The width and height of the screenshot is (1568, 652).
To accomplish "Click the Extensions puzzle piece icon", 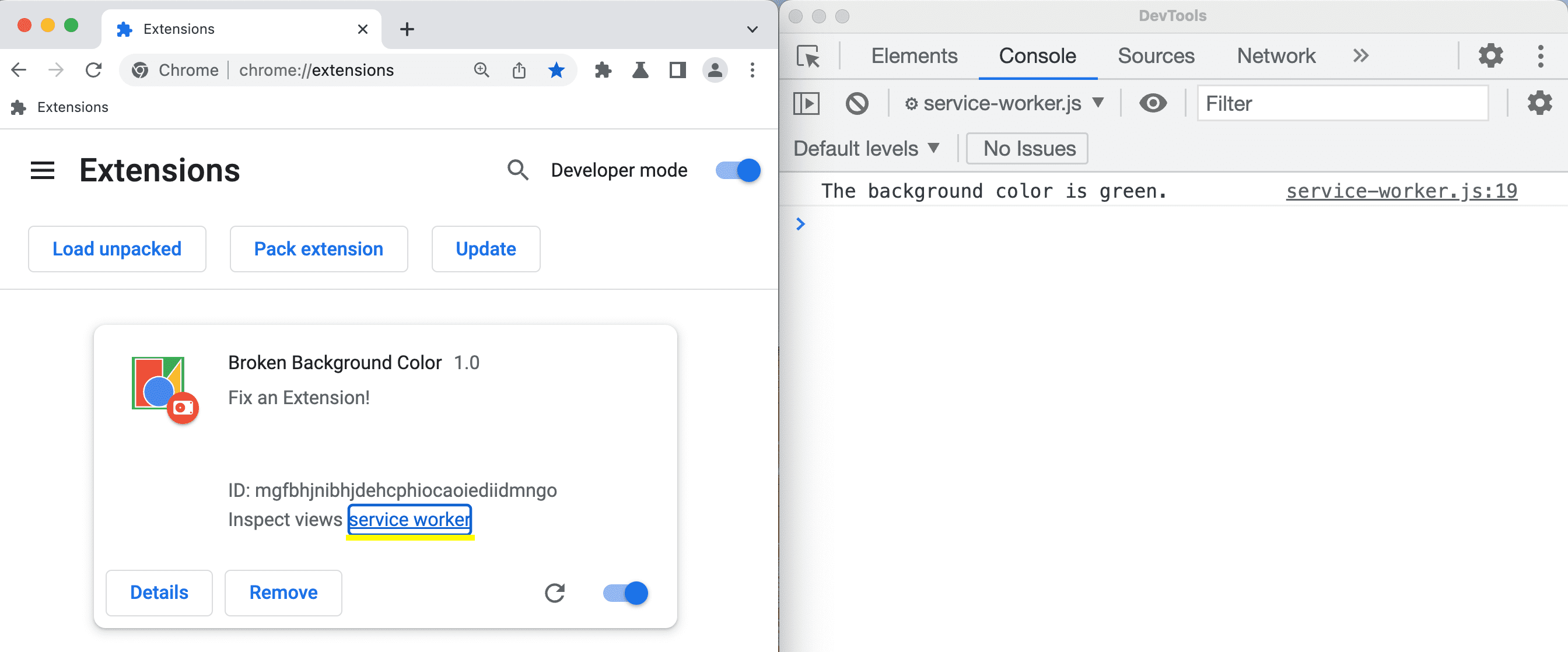I will pyautogui.click(x=605, y=70).
